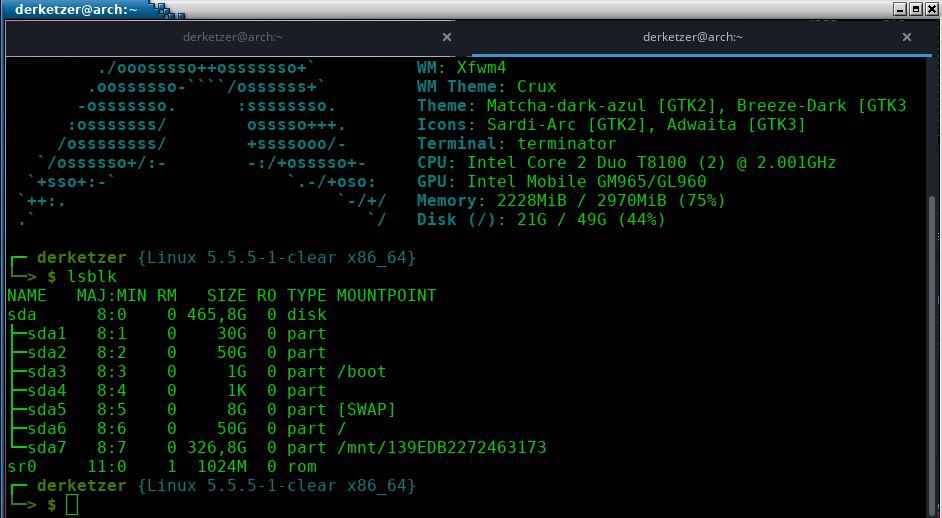Click the Memory 2228MiB / 2970MiB line
Viewport: 942px width, 518px height.
[571, 201]
